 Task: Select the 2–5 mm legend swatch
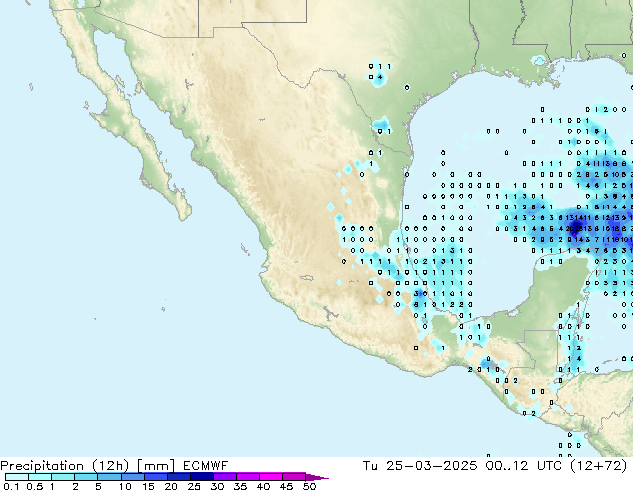coord(86,477)
